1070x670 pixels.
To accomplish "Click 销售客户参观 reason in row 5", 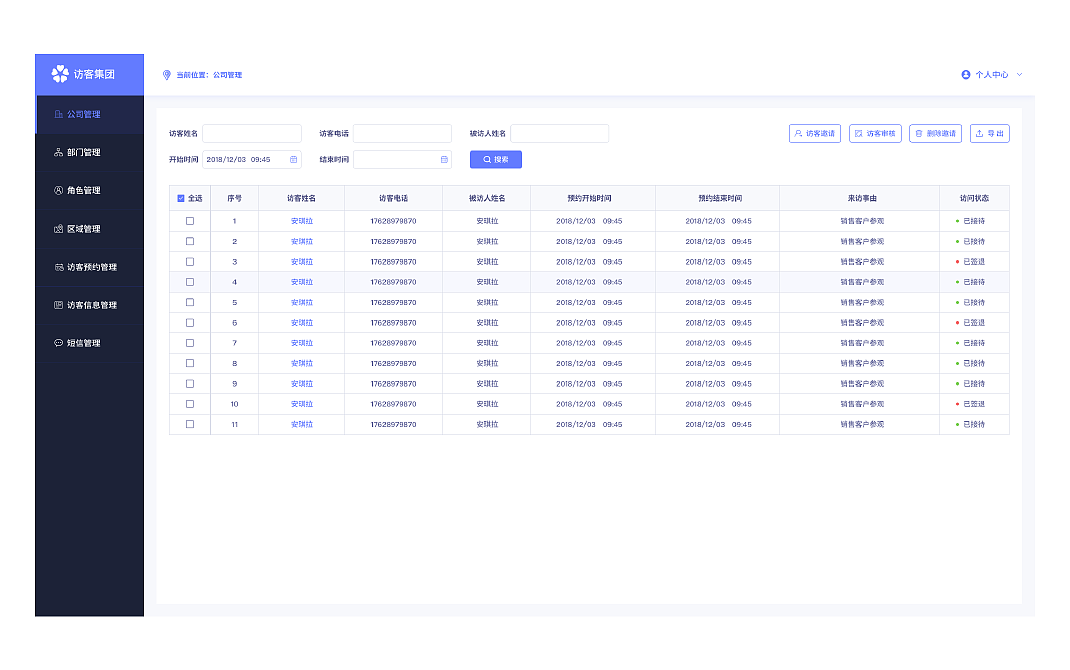I will tap(863, 303).
